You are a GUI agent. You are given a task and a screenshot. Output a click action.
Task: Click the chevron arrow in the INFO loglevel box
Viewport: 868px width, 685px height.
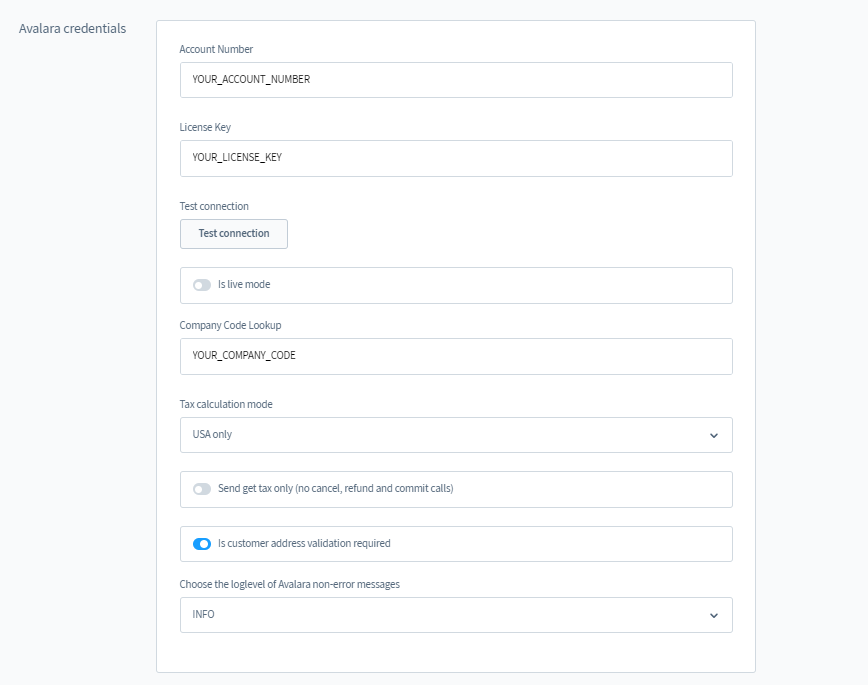(x=714, y=615)
